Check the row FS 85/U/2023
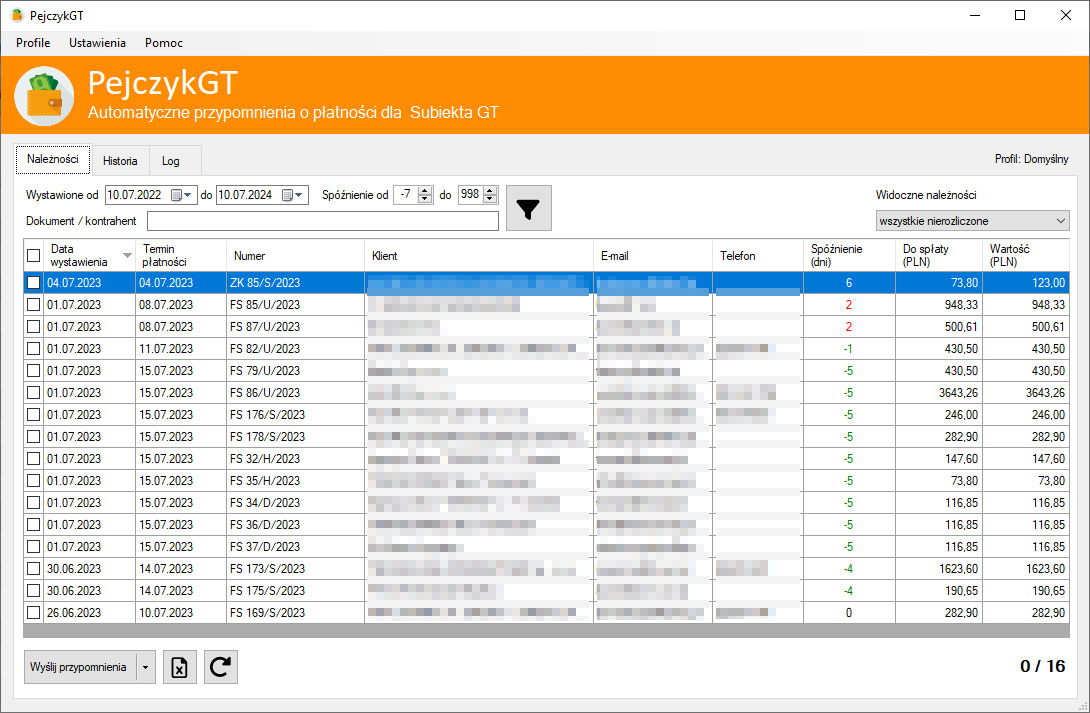This screenshot has width=1090, height=713. pyautogui.click(x=33, y=304)
